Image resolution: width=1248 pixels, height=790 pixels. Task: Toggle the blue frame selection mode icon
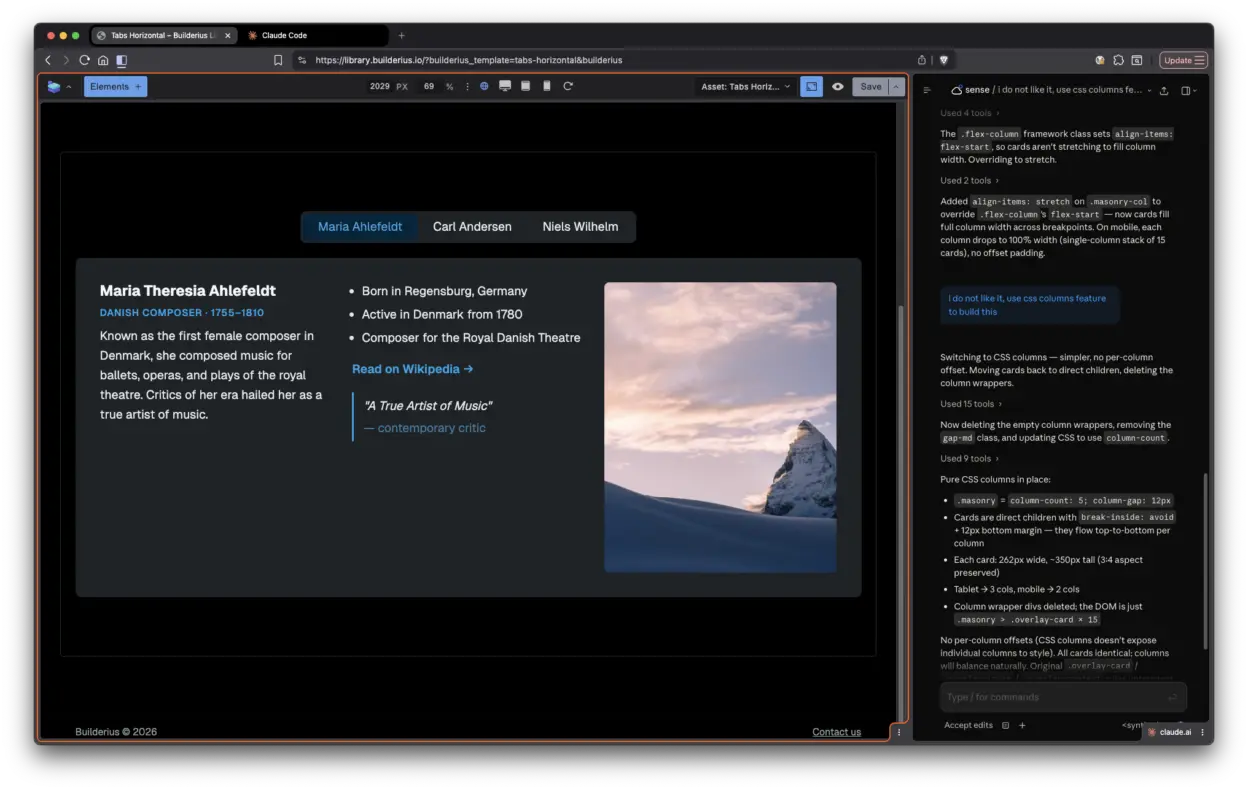[x=811, y=86]
